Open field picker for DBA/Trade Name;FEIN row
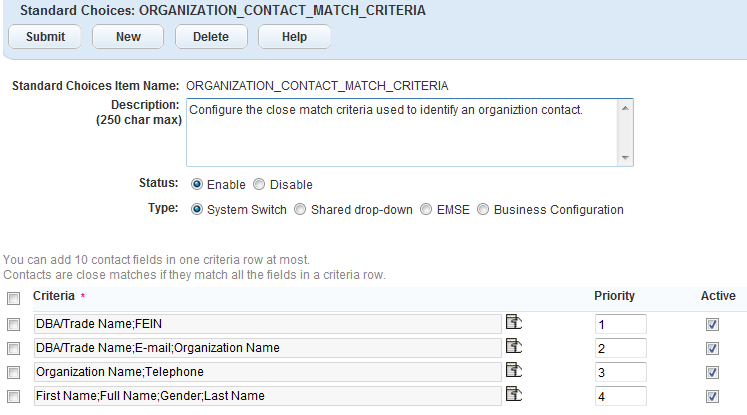Viewport: 747px width, 415px height. pos(514,322)
